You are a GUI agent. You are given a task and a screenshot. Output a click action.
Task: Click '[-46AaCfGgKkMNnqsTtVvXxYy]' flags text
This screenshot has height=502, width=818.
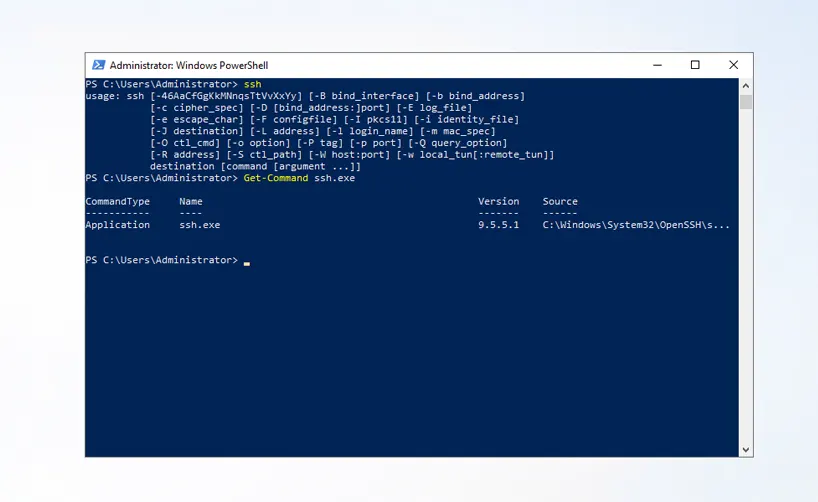226,96
